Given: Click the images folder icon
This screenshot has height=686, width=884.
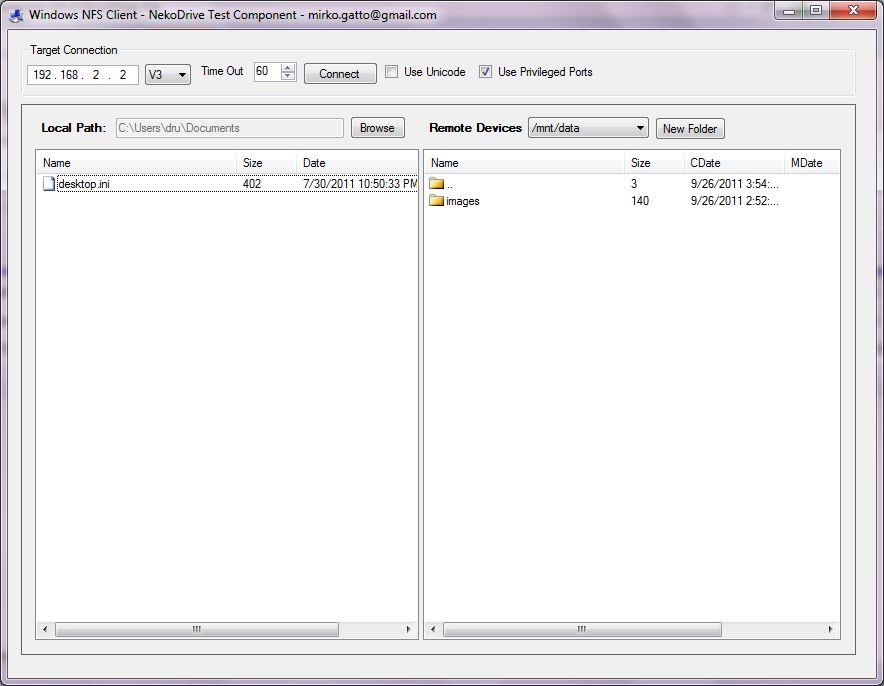Looking at the screenshot, I should pyautogui.click(x=436, y=201).
